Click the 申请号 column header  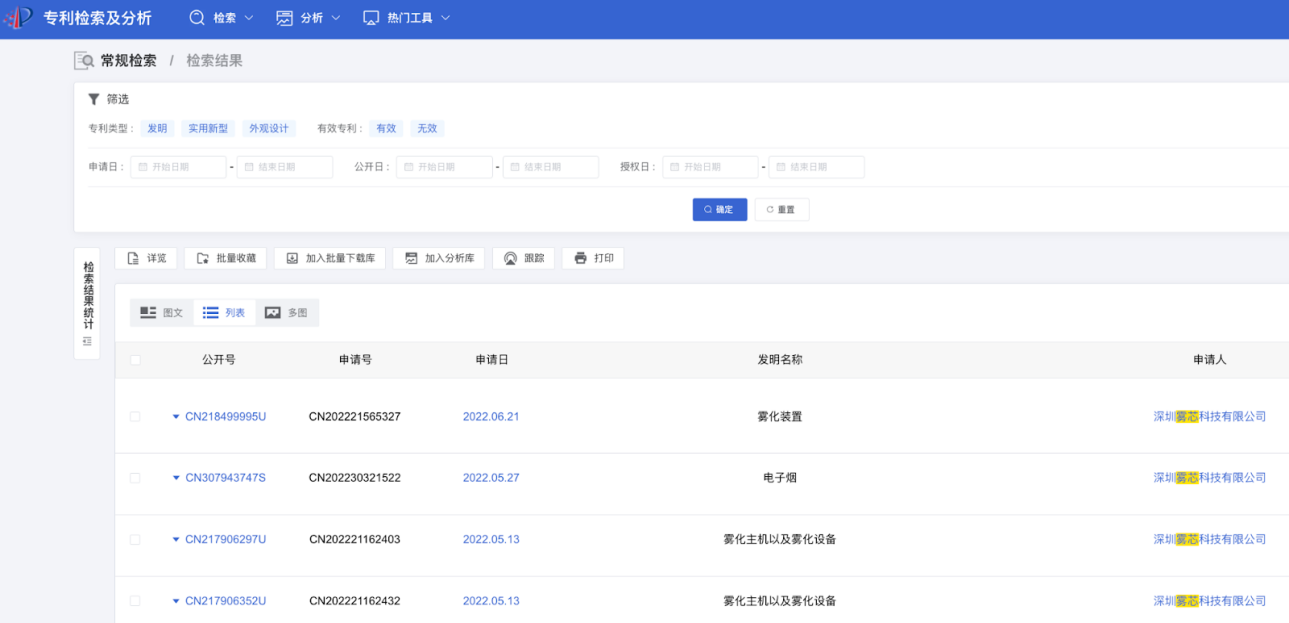[355, 360]
